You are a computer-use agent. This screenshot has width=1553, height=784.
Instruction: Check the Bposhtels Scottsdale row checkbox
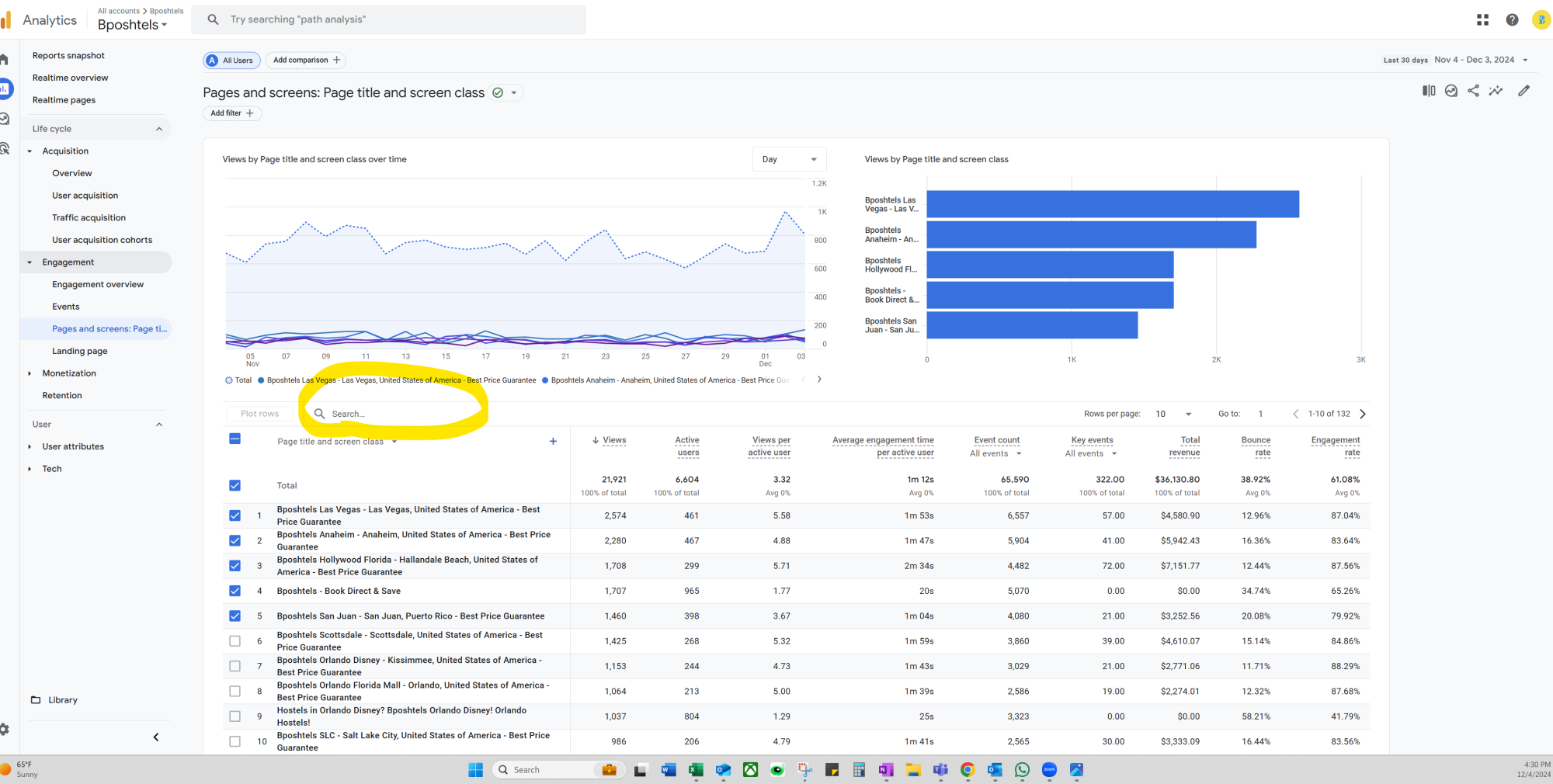coord(235,641)
